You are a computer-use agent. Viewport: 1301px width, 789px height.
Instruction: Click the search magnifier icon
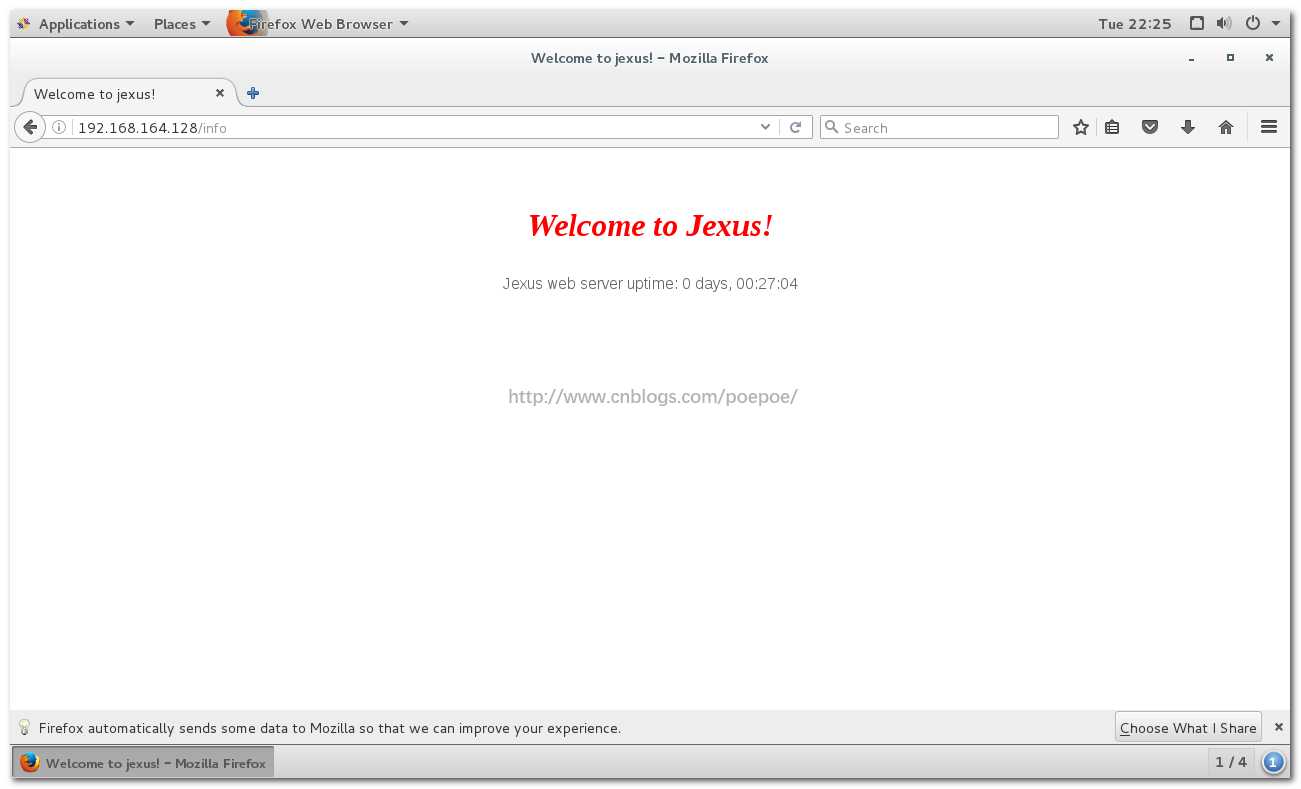click(x=831, y=127)
